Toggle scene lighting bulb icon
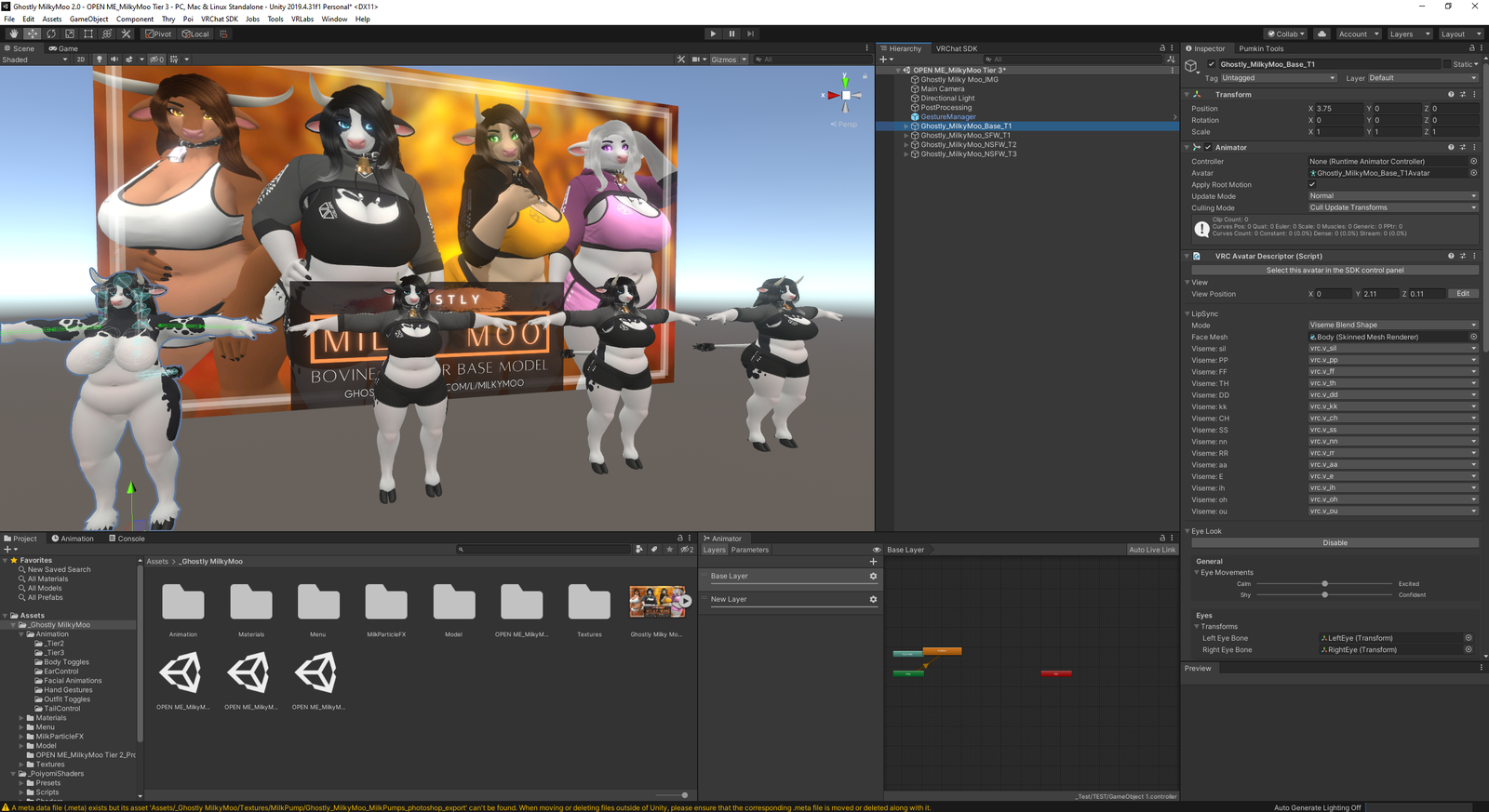The width and height of the screenshot is (1489, 812). pyautogui.click(x=100, y=60)
